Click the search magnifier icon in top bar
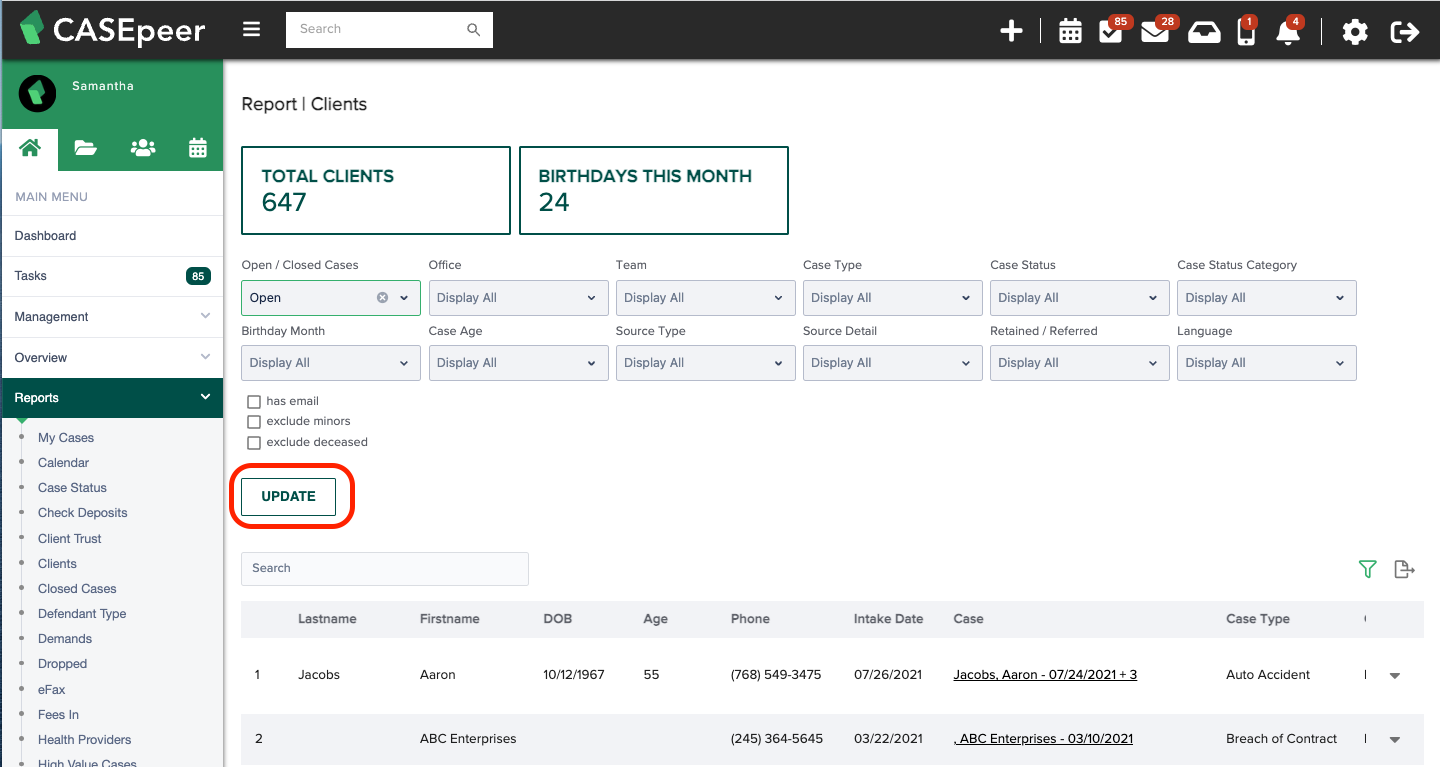 pyautogui.click(x=473, y=30)
